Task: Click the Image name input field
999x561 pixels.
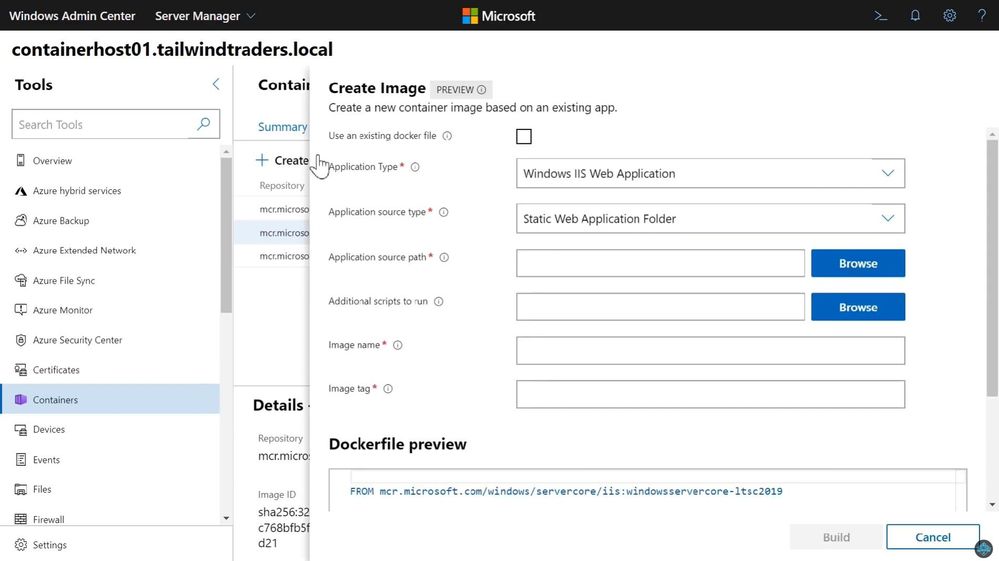Action: [x=710, y=351]
